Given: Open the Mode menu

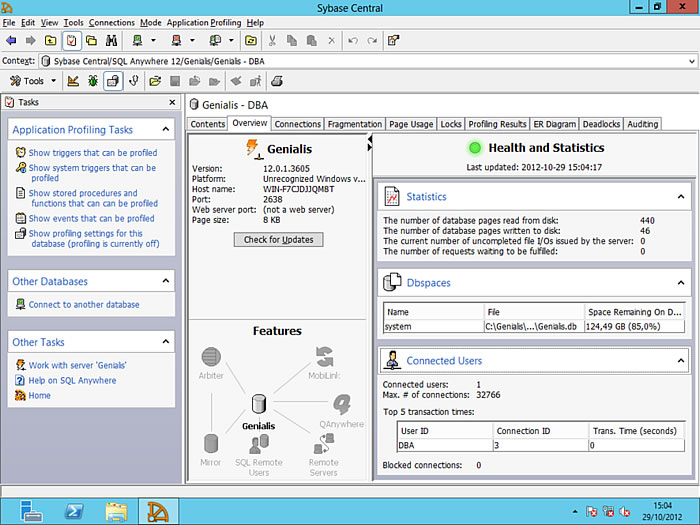Looking at the screenshot, I should pyautogui.click(x=150, y=22).
